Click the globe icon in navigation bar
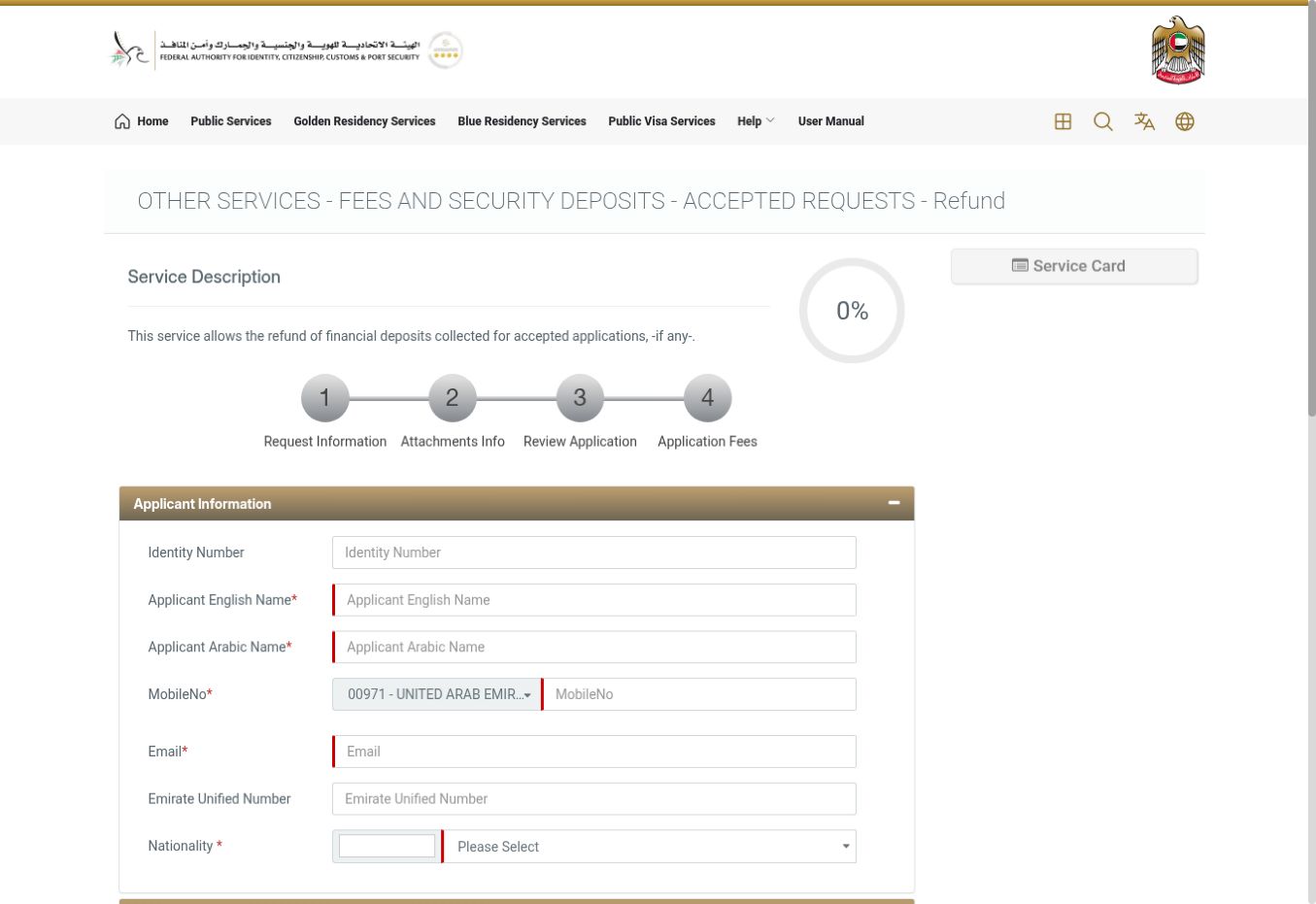Viewport: 1316px width, 904px height. tap(1185, 121)
